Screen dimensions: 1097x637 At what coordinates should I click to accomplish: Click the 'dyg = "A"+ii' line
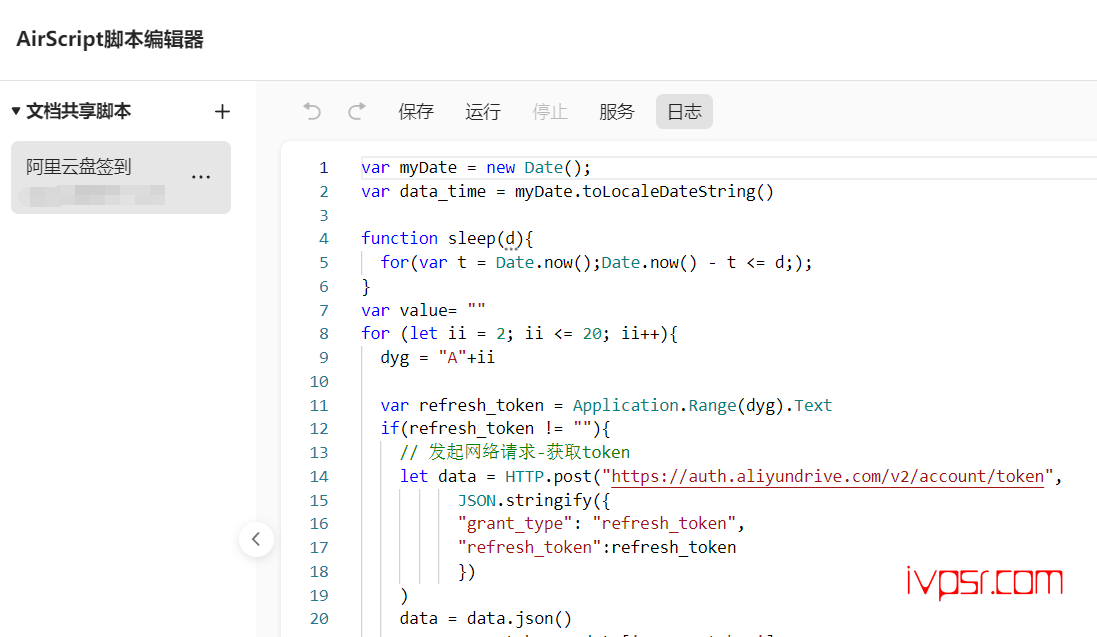(x=437, y=358)
